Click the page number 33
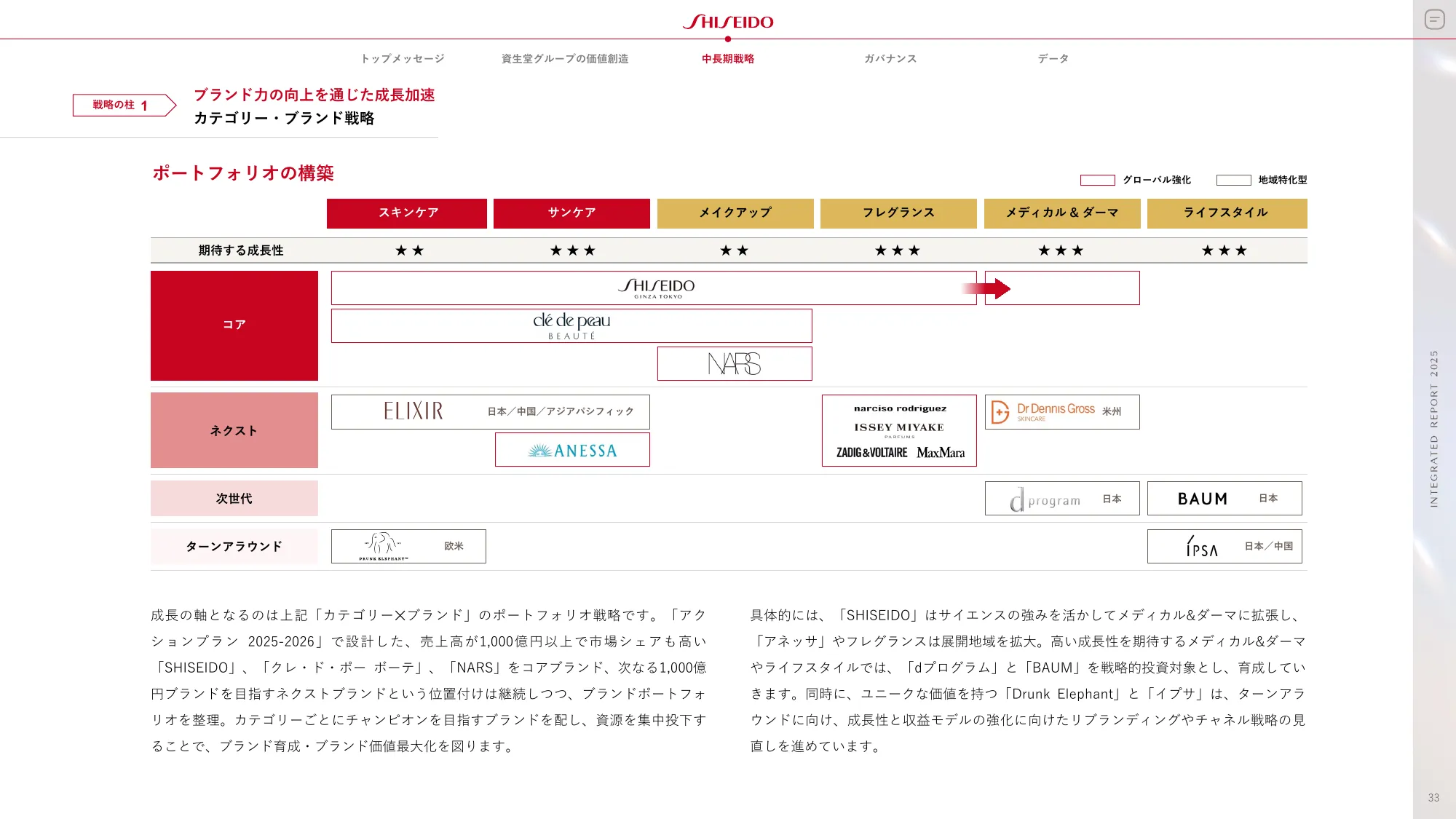This screenshot has width=1456, height=819. (1433, 798)
